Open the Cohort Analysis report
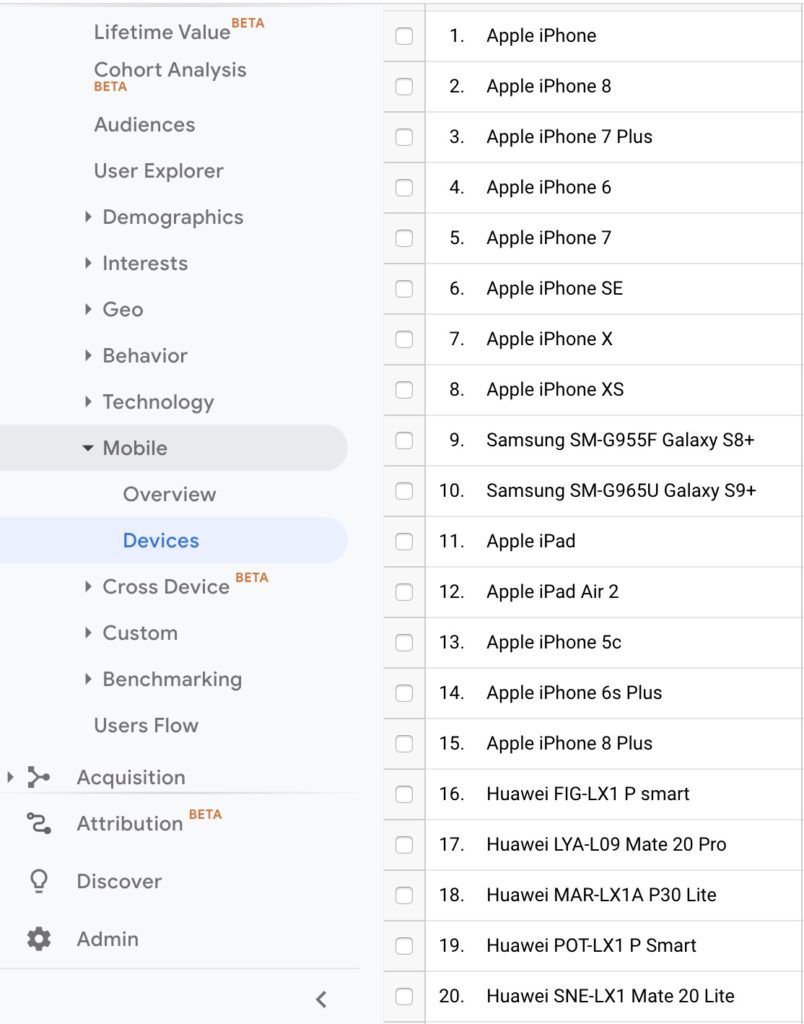Image resolution: width=804 pixels, height=1024 pixels. tap(170, 70)
